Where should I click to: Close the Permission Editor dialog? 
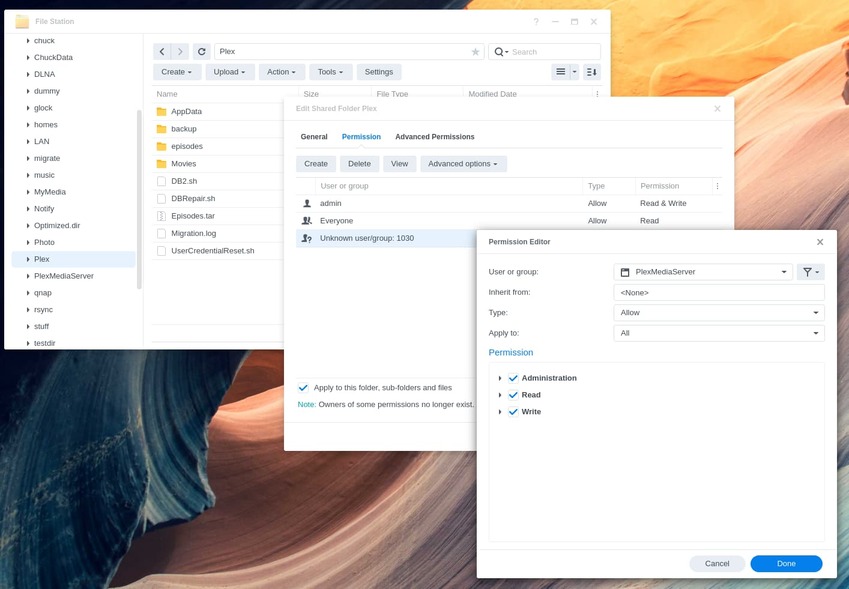tap(820, 242)
